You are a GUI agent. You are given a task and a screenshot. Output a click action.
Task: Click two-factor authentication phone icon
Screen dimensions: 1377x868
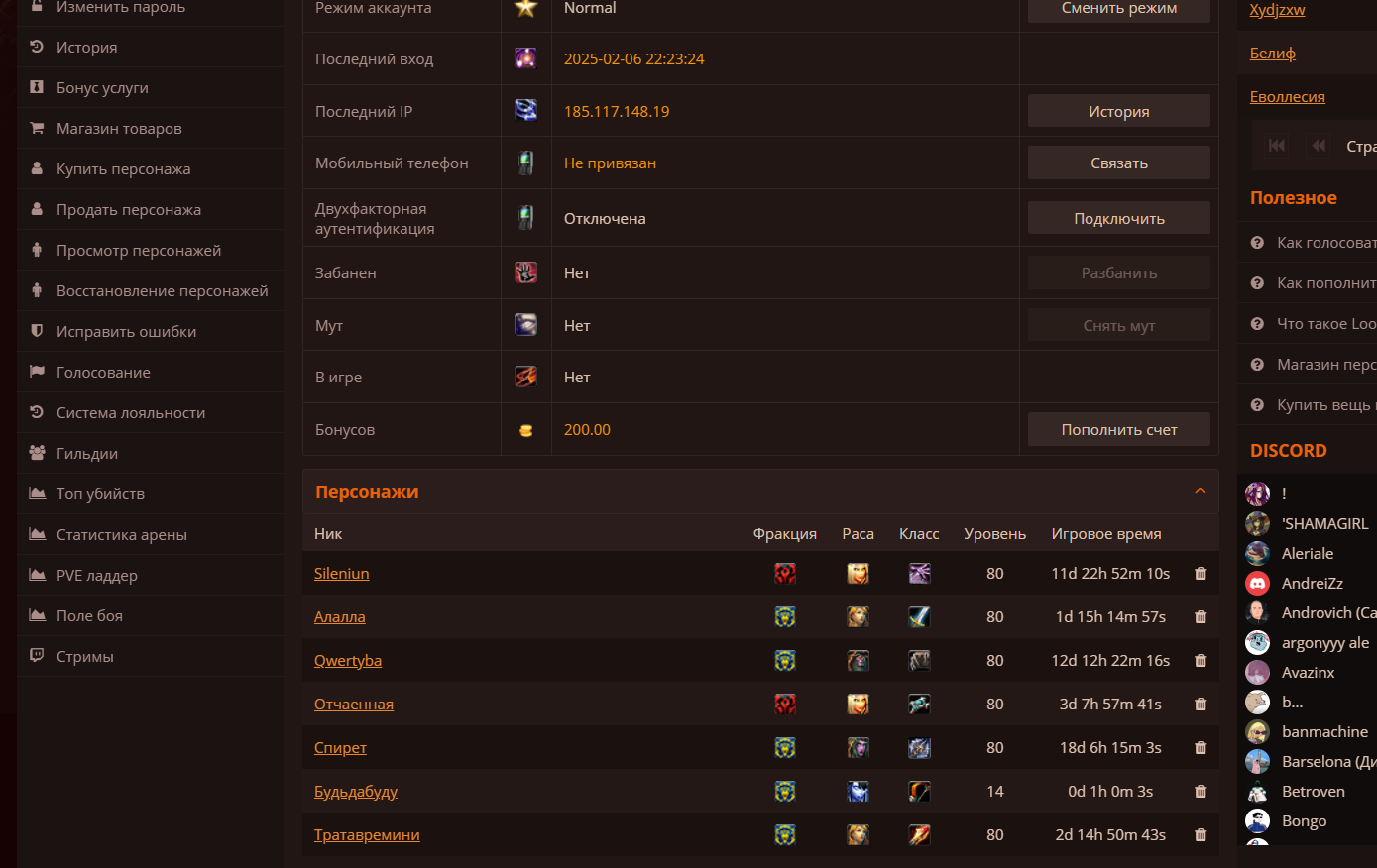coord(526,218)
